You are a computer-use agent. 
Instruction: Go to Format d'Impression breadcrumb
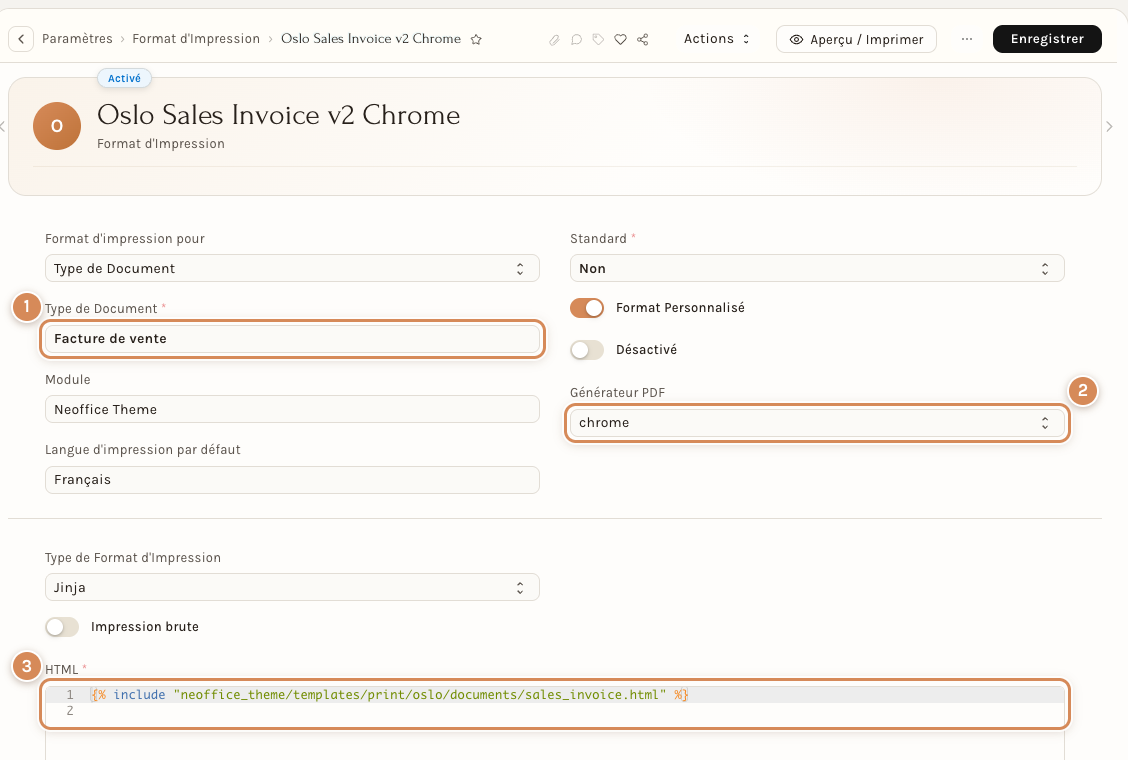point(196,39)
